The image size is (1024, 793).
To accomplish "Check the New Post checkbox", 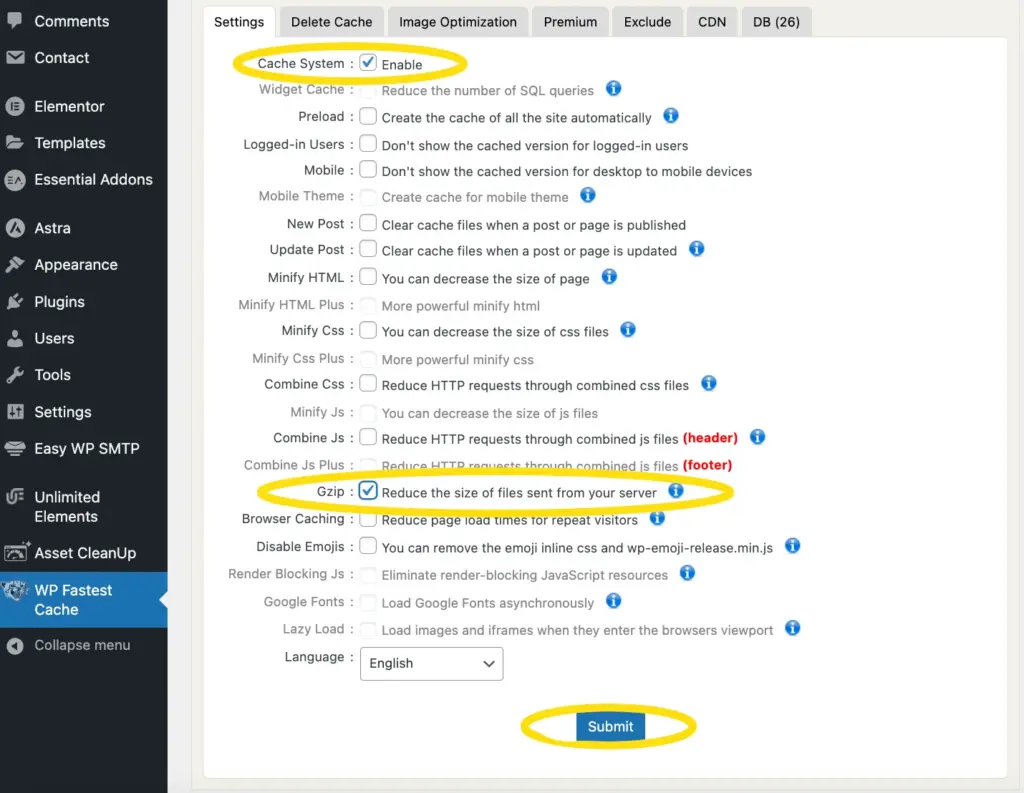I will point(368,223).
